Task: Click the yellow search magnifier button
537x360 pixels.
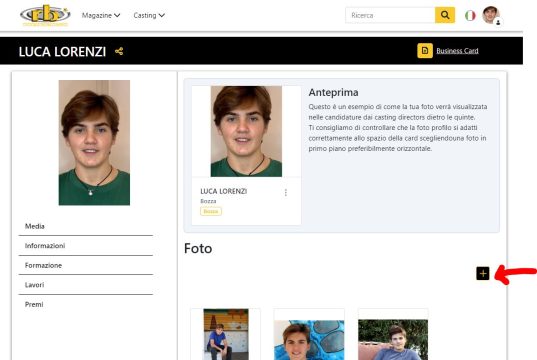Action: [445, 15]
